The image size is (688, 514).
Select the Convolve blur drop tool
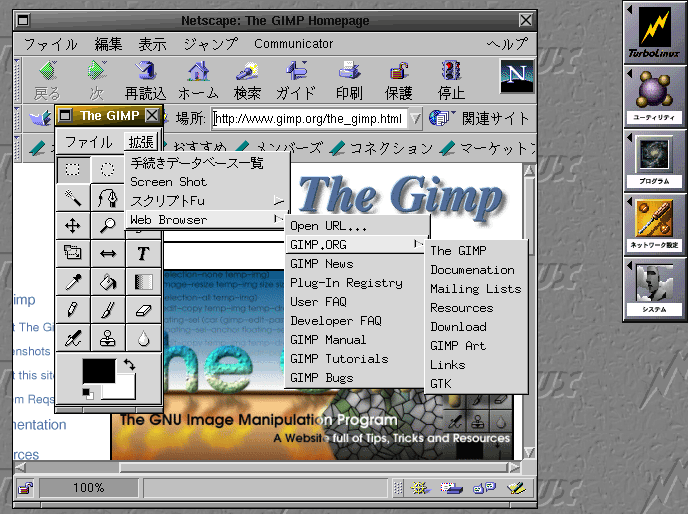[143, 338]
